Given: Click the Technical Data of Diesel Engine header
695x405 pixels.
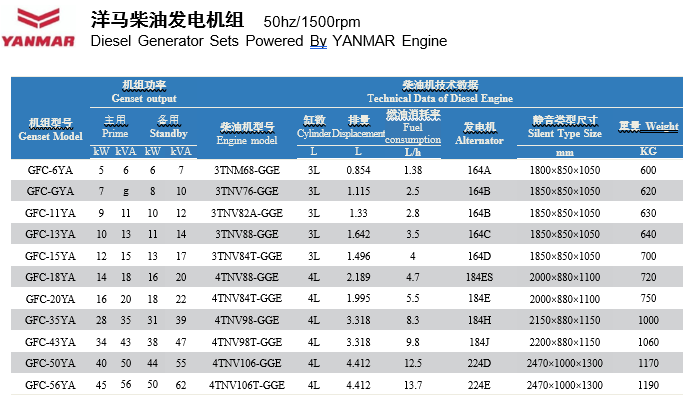Looking at the screenshot, I should [440, 92].
